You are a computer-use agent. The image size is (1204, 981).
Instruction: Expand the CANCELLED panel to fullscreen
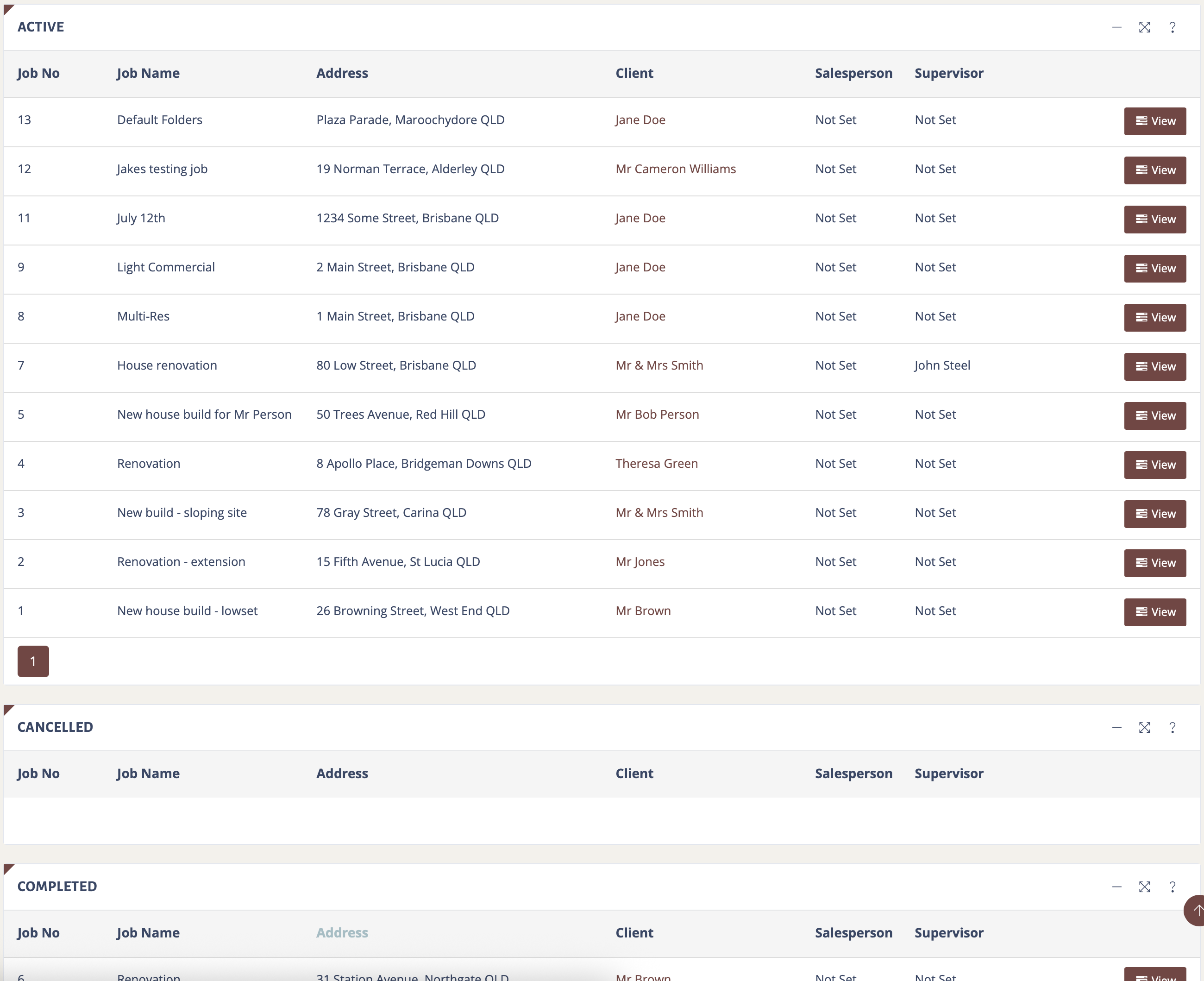1144,727
